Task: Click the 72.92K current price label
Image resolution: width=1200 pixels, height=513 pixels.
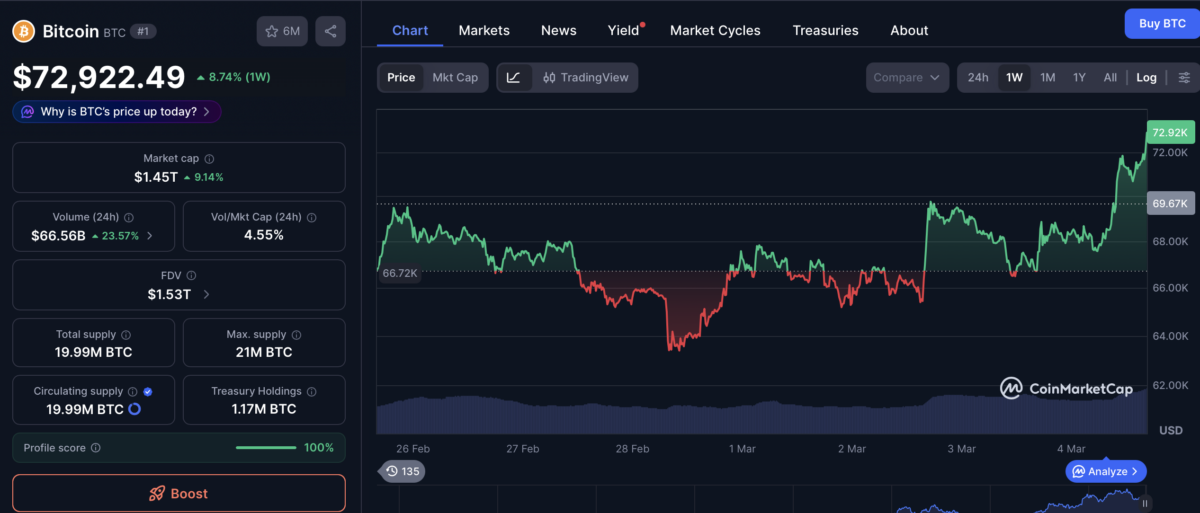Action: pos(1170,132)
